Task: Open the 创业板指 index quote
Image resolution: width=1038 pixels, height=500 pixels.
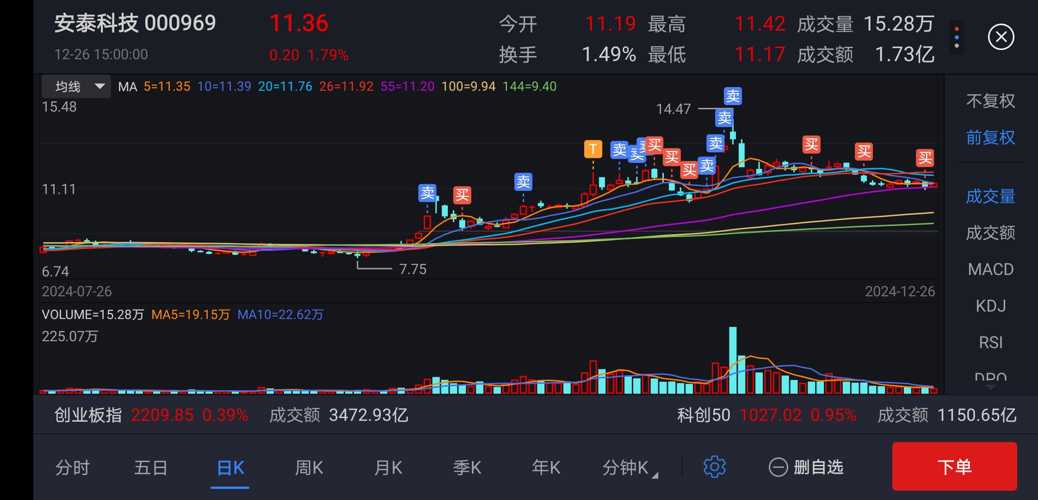Action: point(88,415)
